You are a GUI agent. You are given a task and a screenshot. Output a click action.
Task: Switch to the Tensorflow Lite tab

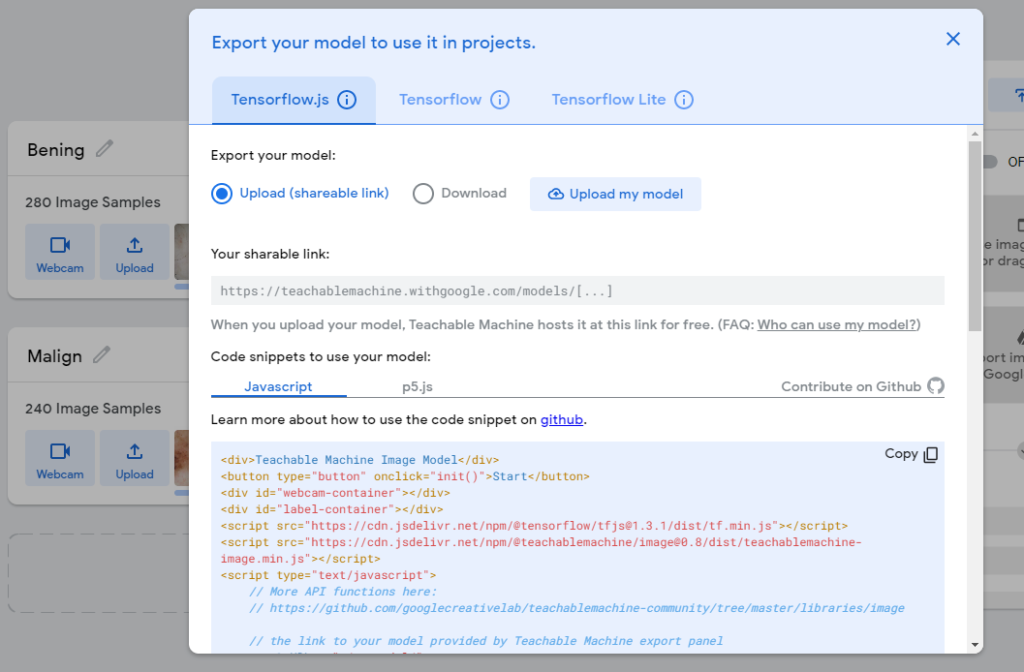click(x=622, y=100)
